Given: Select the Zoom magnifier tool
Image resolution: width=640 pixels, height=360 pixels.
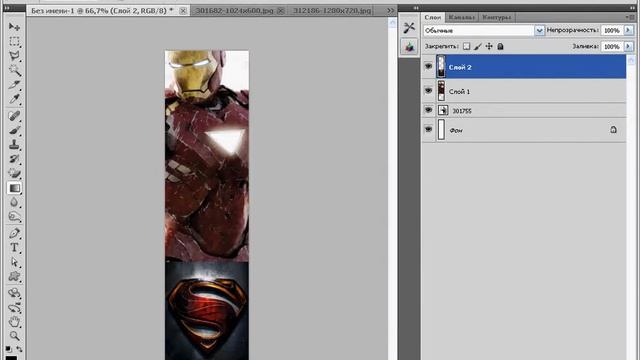Looking at the screenshot, I should coord(14,336).
